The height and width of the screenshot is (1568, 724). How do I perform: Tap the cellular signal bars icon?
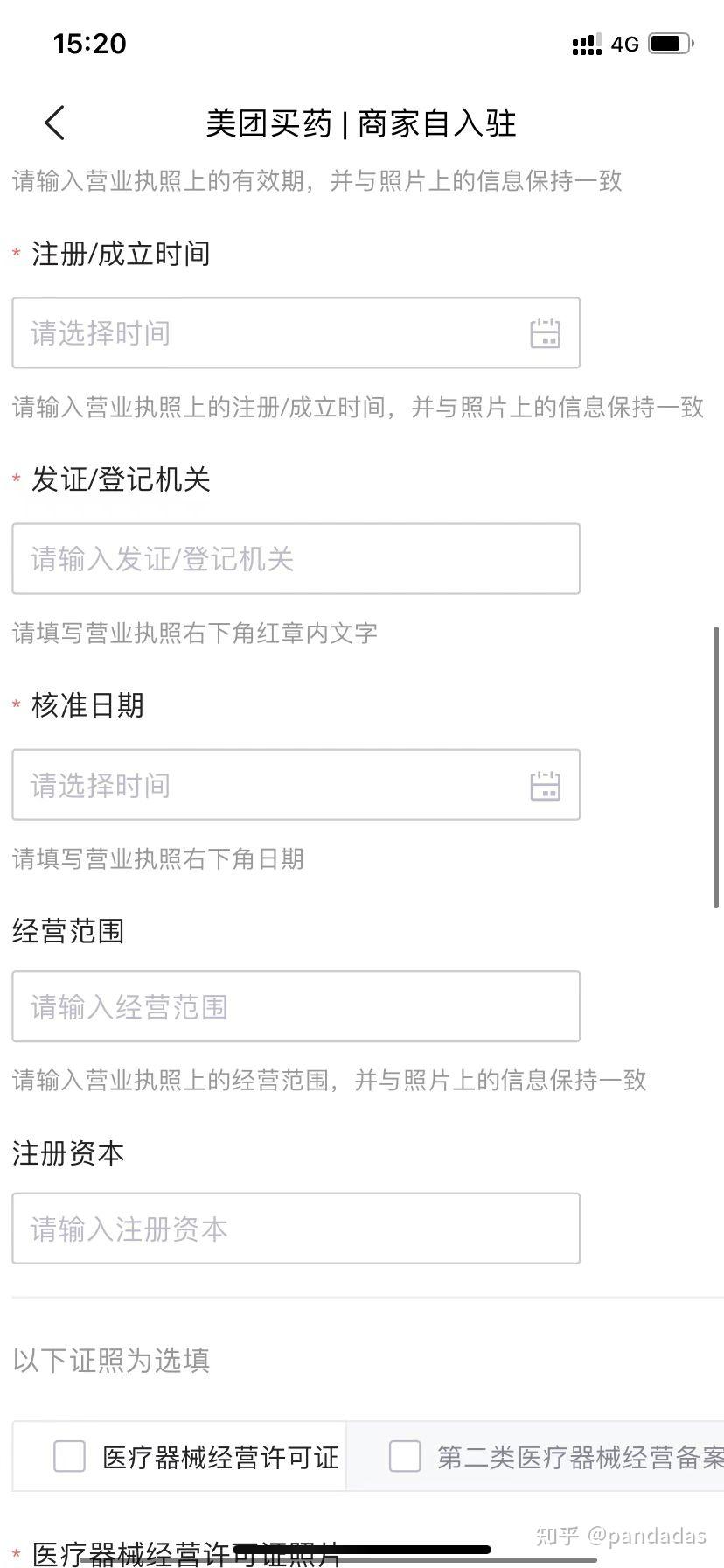587,44
